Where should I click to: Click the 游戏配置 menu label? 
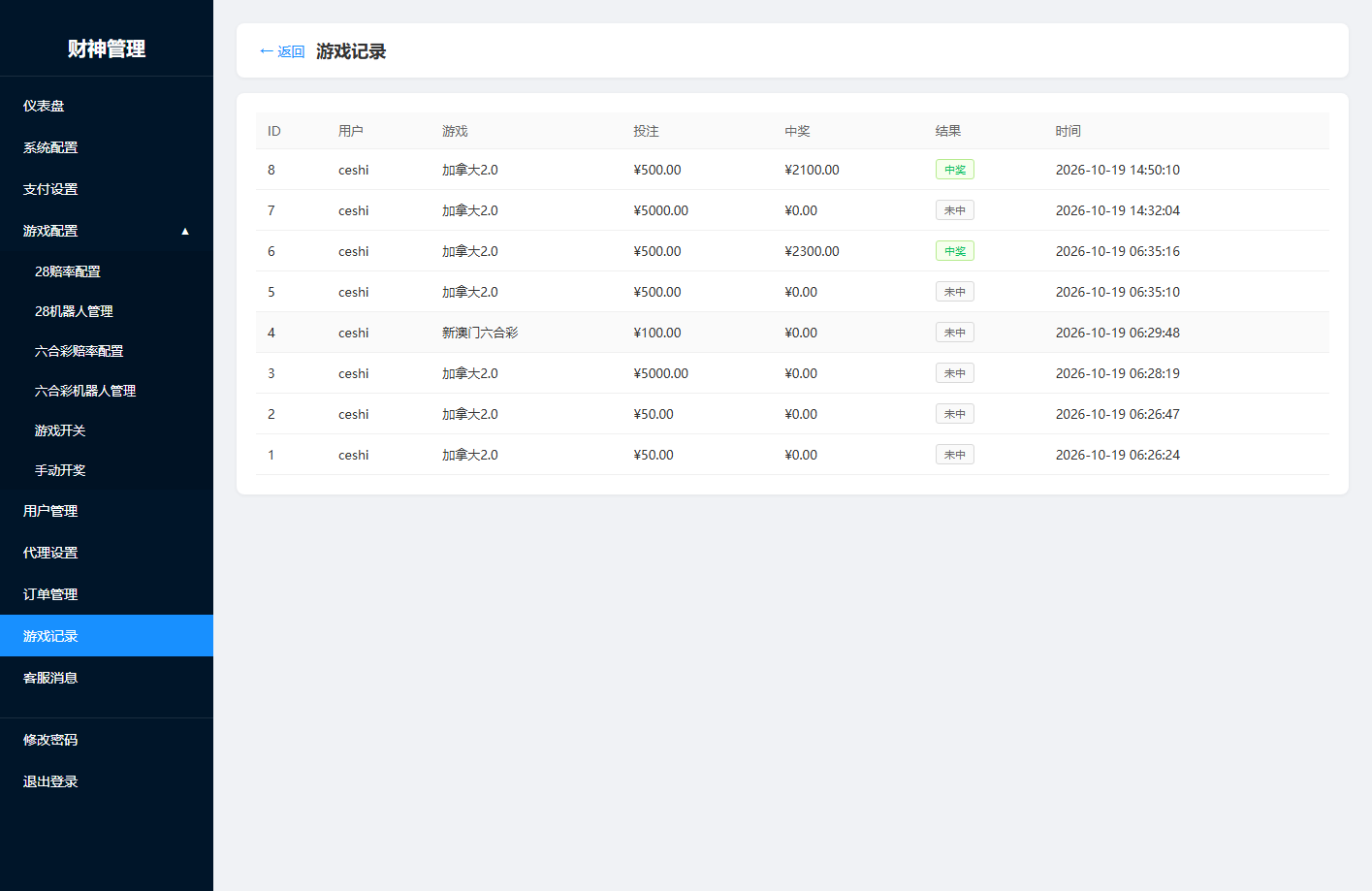coord(50,231)
